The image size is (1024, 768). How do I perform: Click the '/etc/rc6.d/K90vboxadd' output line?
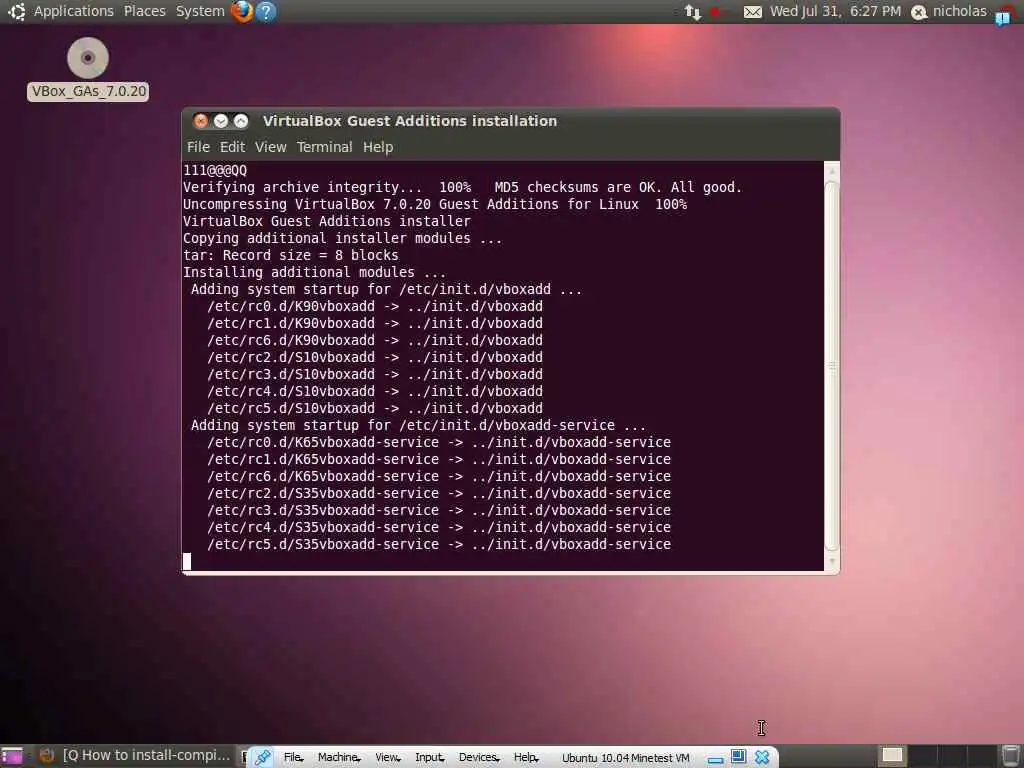coord(375,340)
